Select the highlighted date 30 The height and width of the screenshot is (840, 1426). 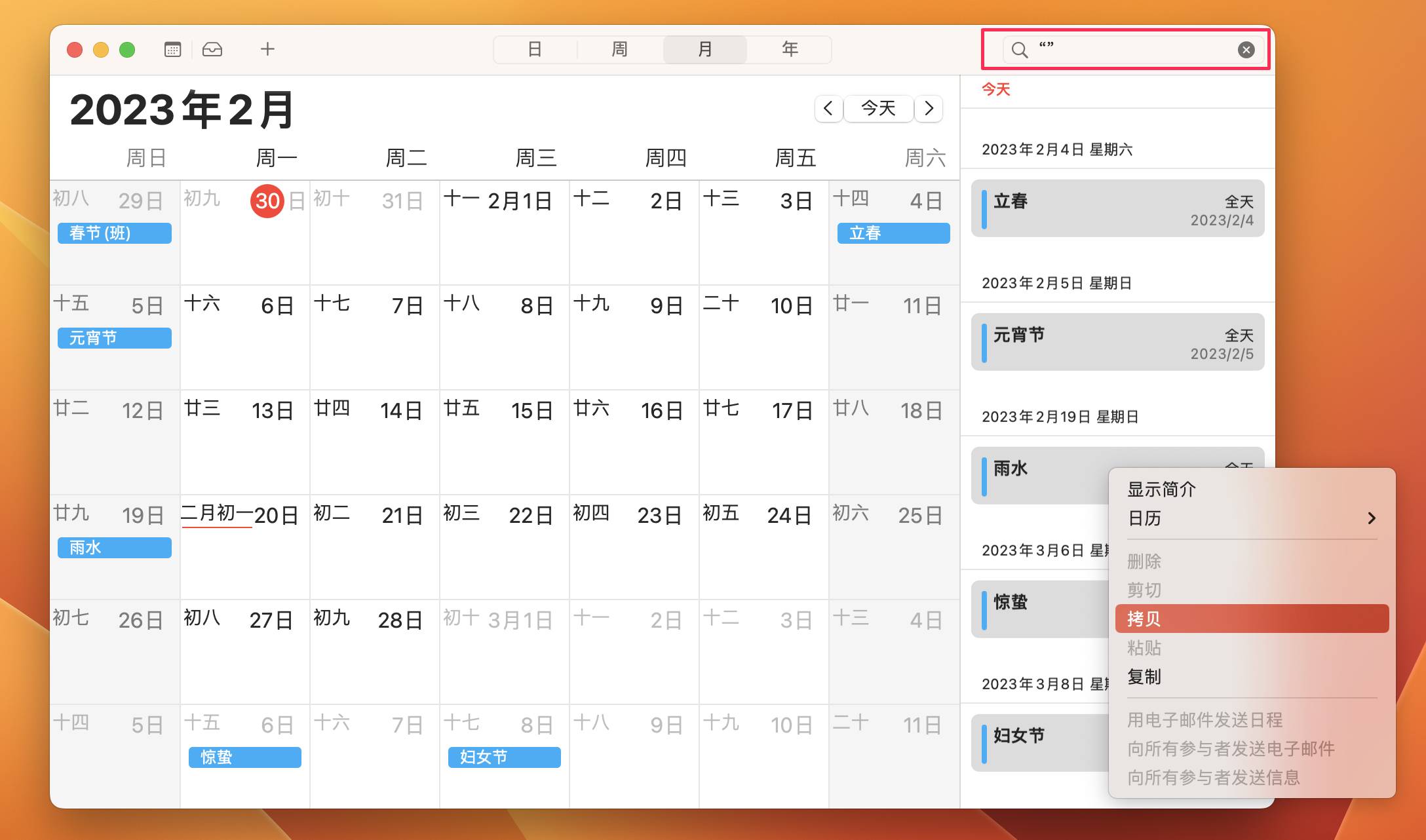tap(267, 200)
